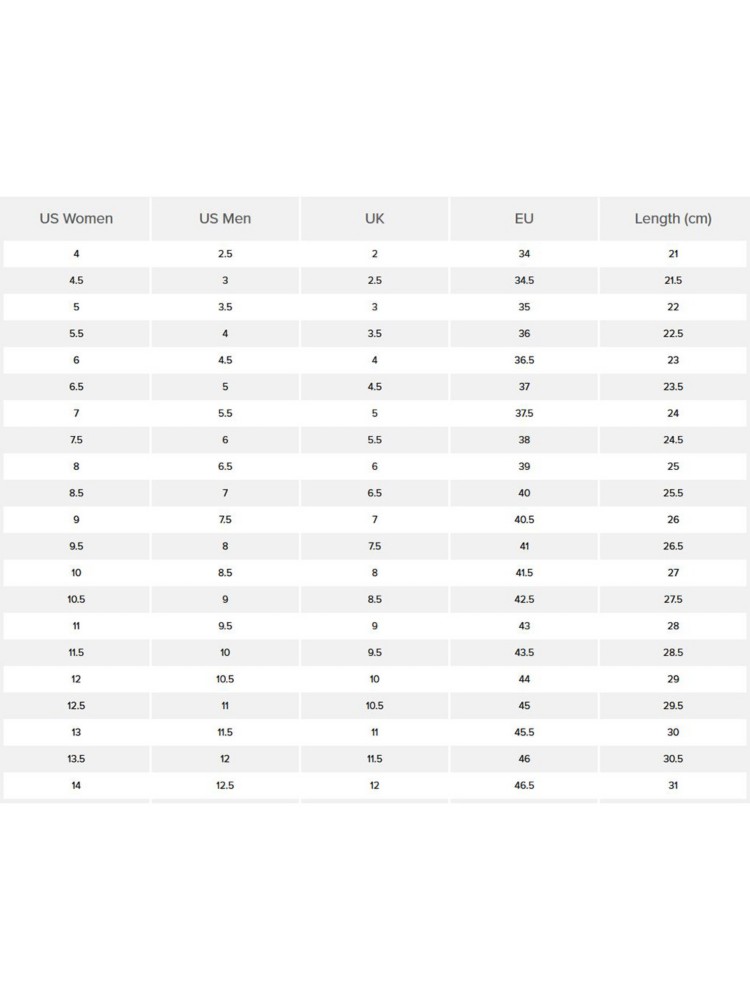
Task: Click the US Women column header
Action: [x=76, y=218]
